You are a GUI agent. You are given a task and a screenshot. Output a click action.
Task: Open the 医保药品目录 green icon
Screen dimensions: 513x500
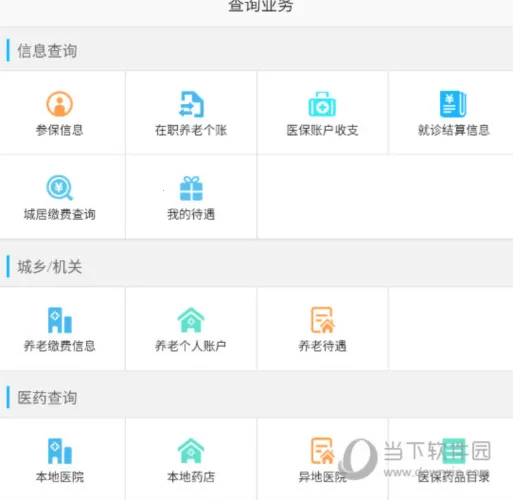(454, 451)
